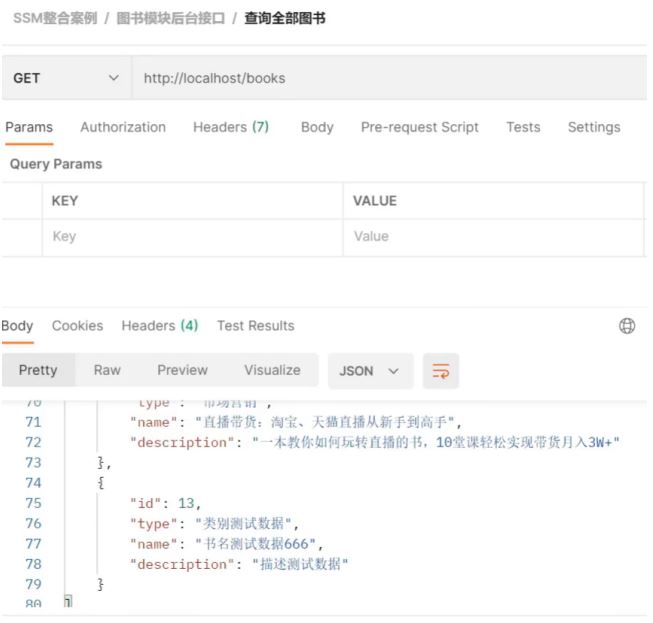Switch to the Test Results tab
The image size is (653, 623).
[x=256, y=326]
